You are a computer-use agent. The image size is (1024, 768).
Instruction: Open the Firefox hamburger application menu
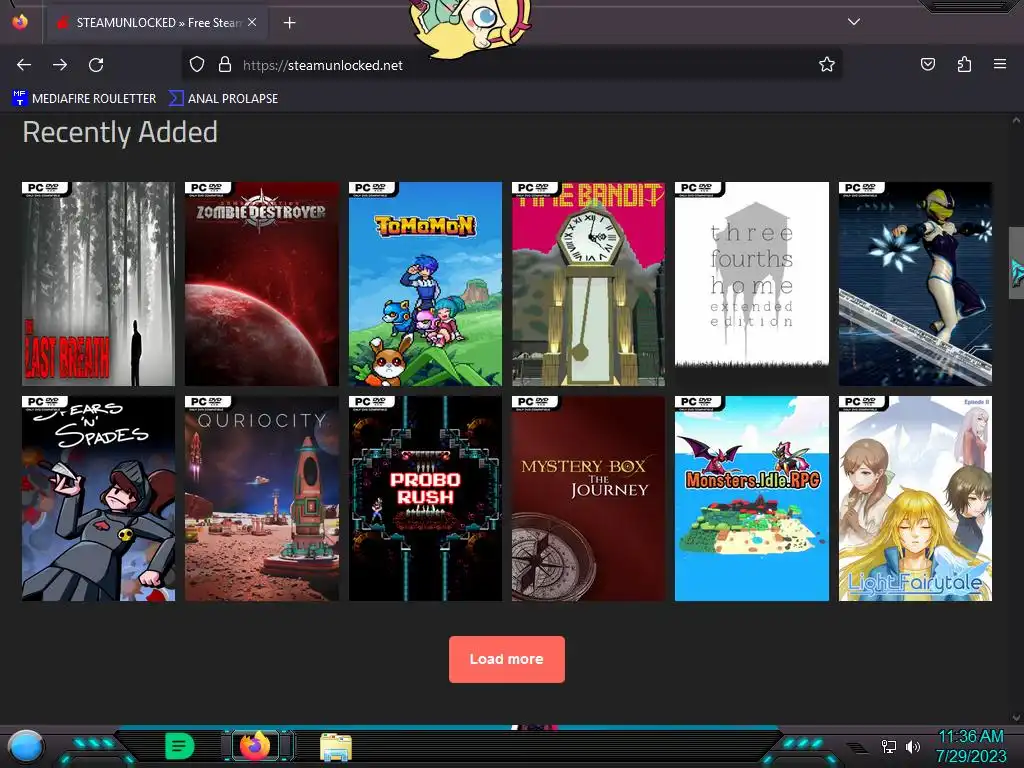[x=1000, y=64]
